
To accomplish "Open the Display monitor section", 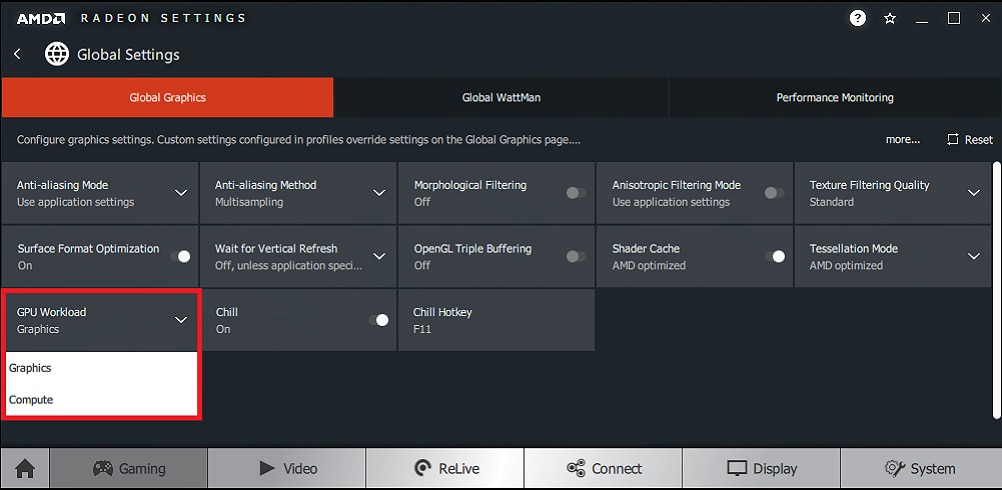I will click(762, 468).
